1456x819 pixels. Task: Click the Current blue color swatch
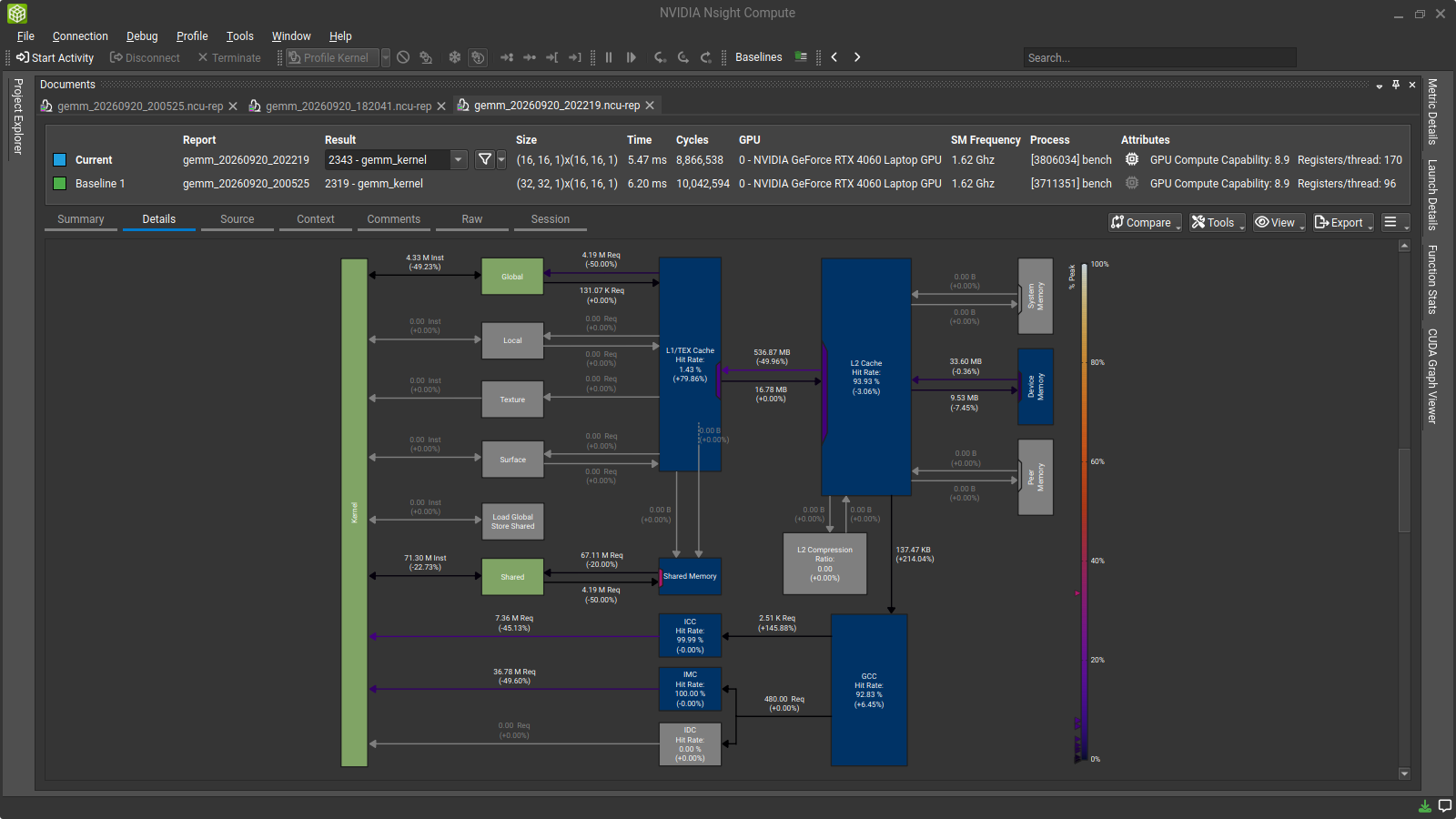pos(59,159)
